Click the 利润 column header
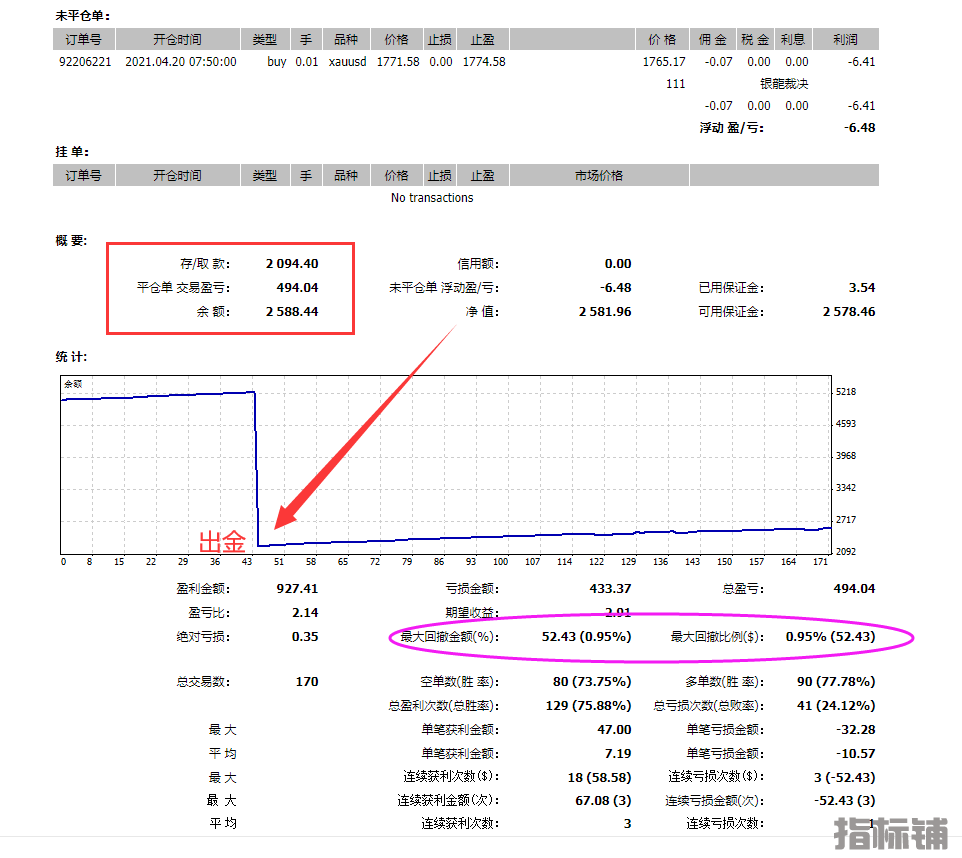 (x=844, y=40)
